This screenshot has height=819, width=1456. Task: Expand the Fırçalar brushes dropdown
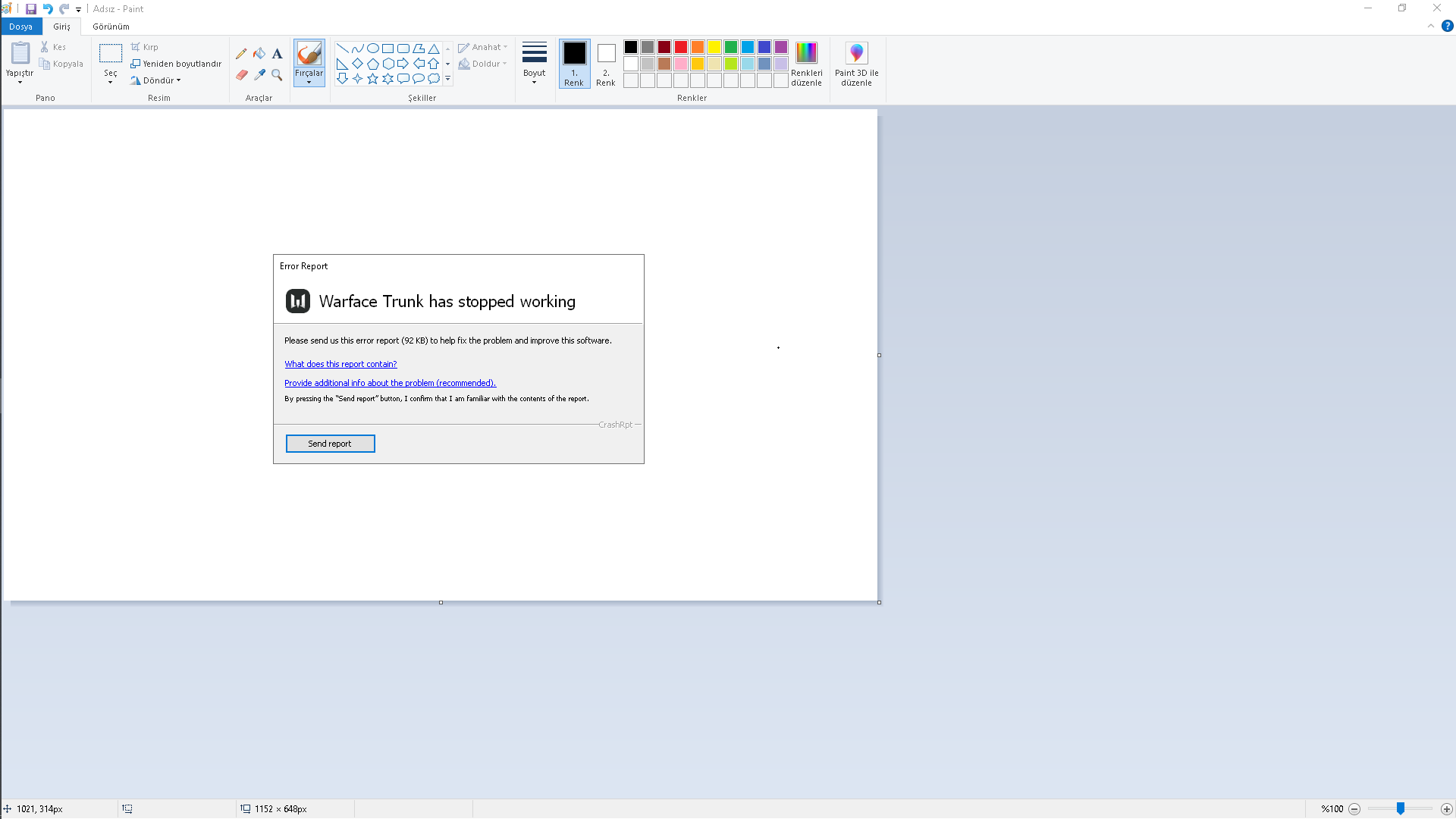(309, 78)
